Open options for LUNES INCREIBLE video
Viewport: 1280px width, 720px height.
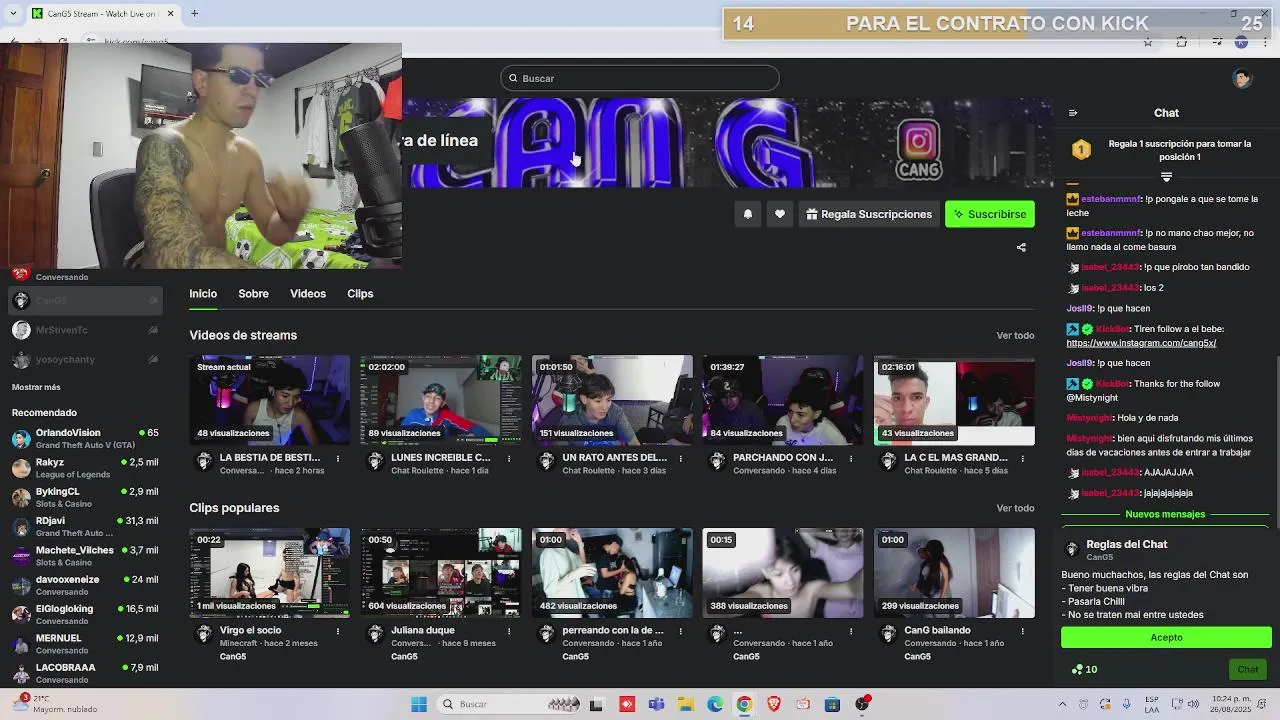click(509, 458)
